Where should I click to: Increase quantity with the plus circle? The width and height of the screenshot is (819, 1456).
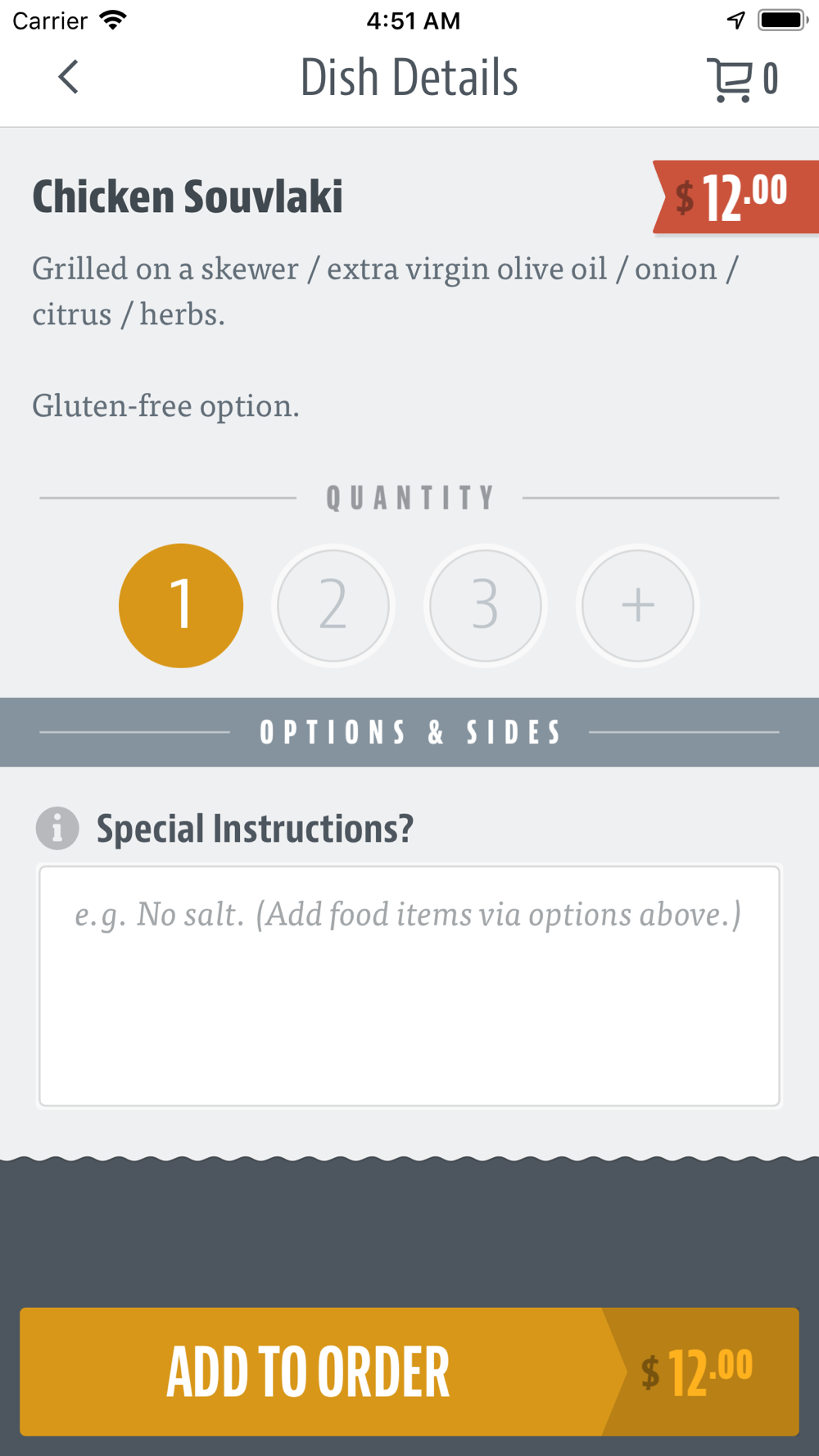pyautogui.click(x=638, y=605)
